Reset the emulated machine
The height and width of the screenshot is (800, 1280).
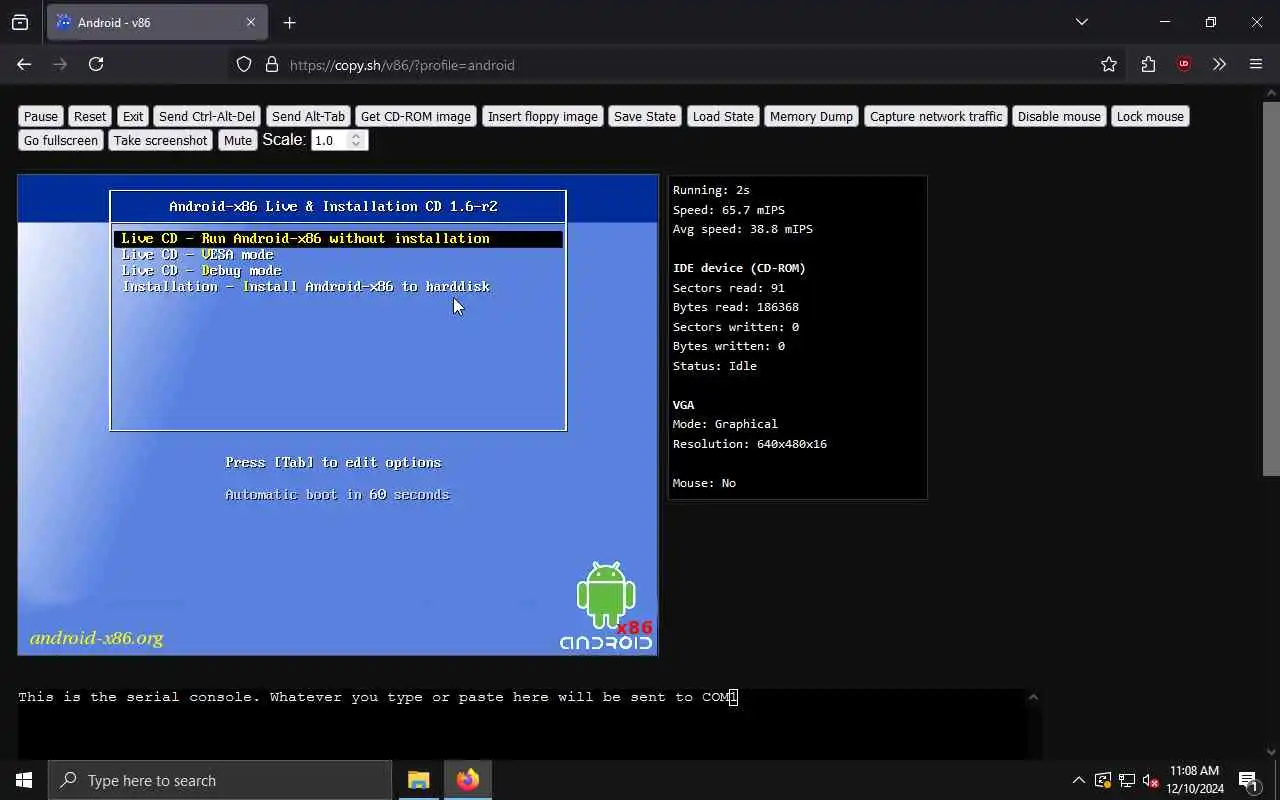pos(89,116)
